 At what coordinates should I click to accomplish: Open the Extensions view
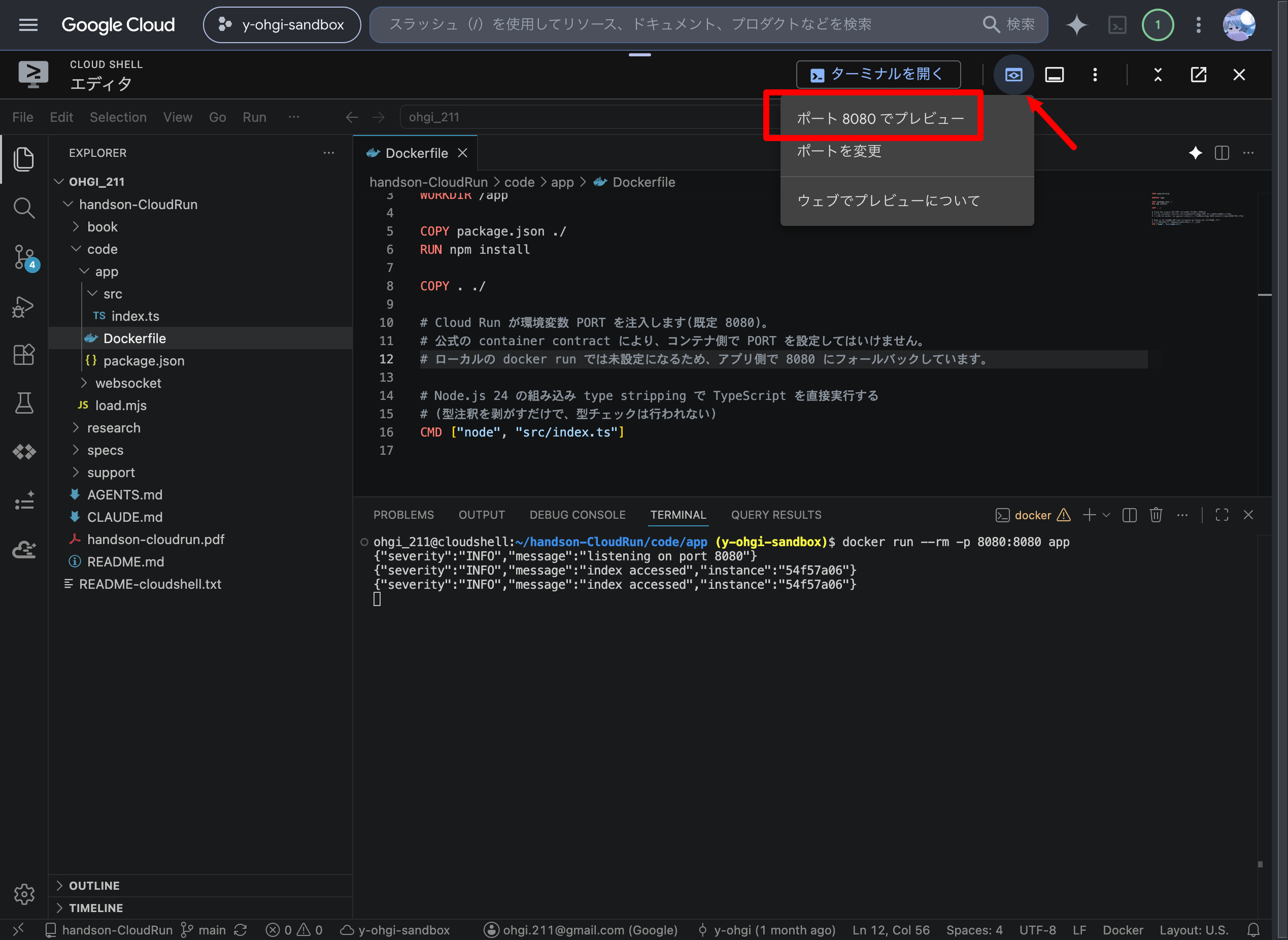coord(24,354)
